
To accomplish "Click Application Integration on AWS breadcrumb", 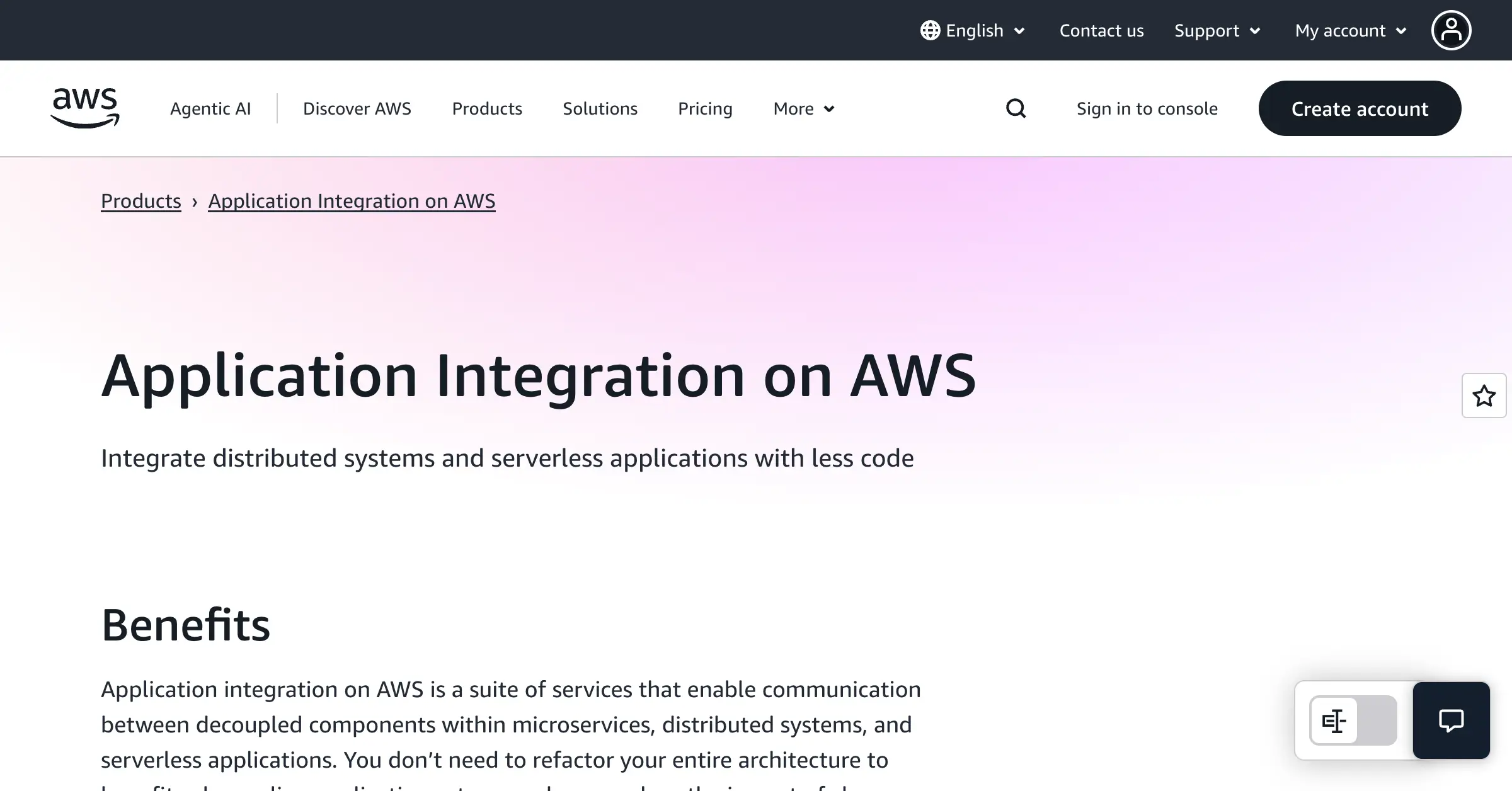I will click(352, 201).
